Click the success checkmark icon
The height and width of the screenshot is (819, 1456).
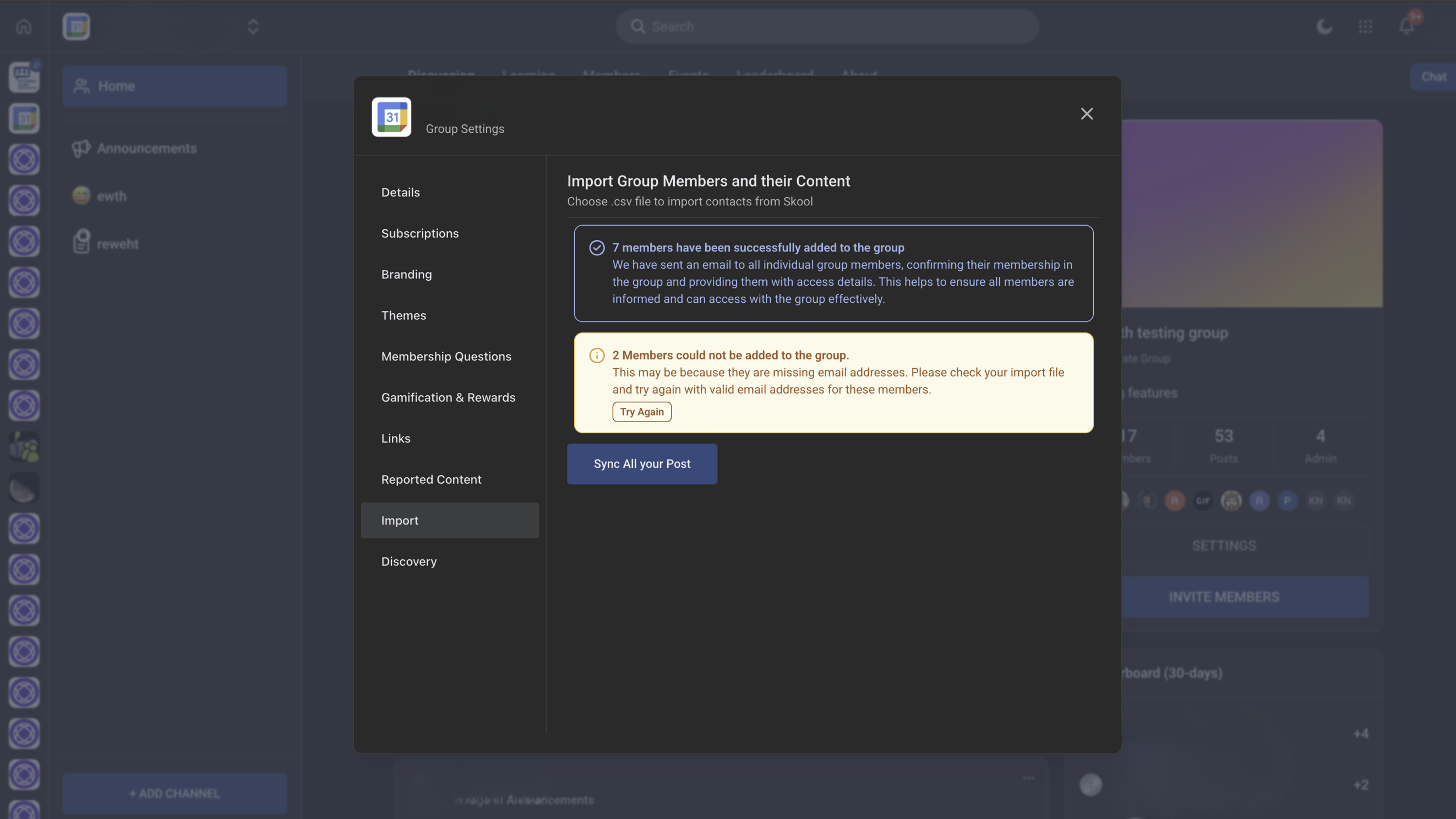pos(597,248)
